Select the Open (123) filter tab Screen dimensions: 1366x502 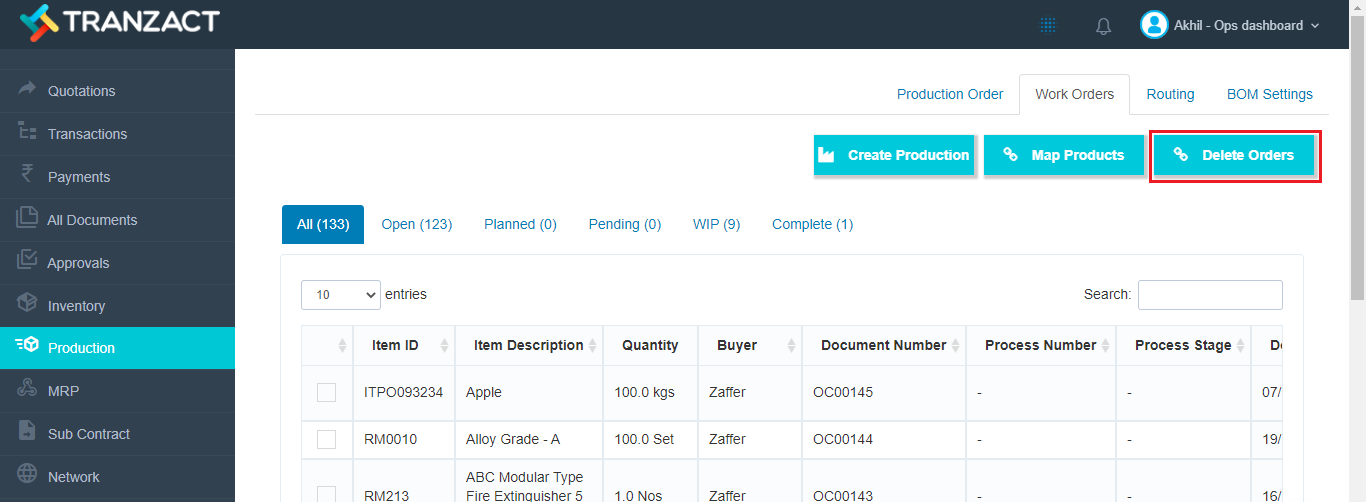[417, 224]
